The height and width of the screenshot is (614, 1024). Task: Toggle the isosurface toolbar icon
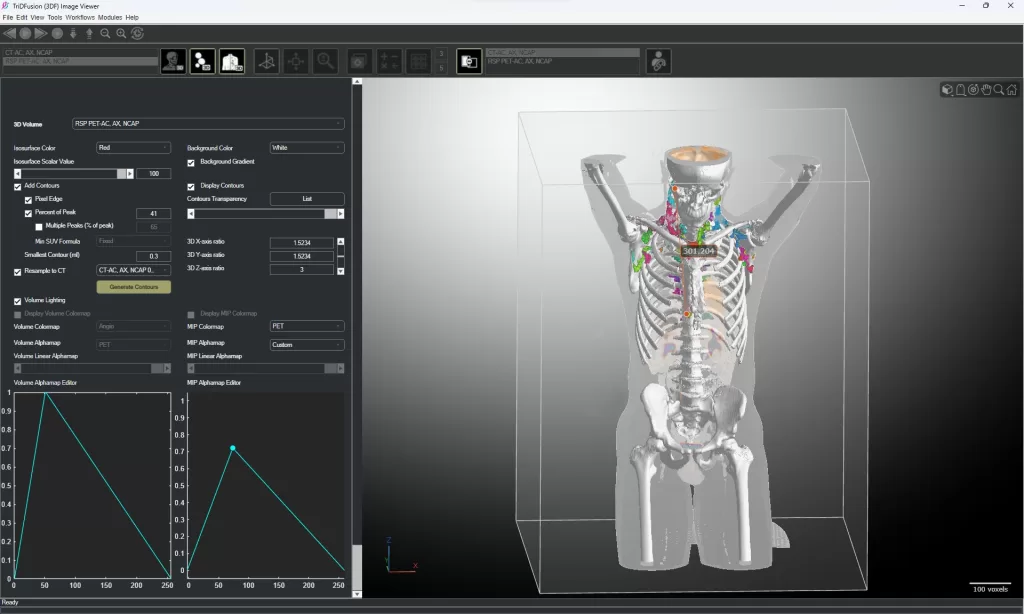pos(203,61)
